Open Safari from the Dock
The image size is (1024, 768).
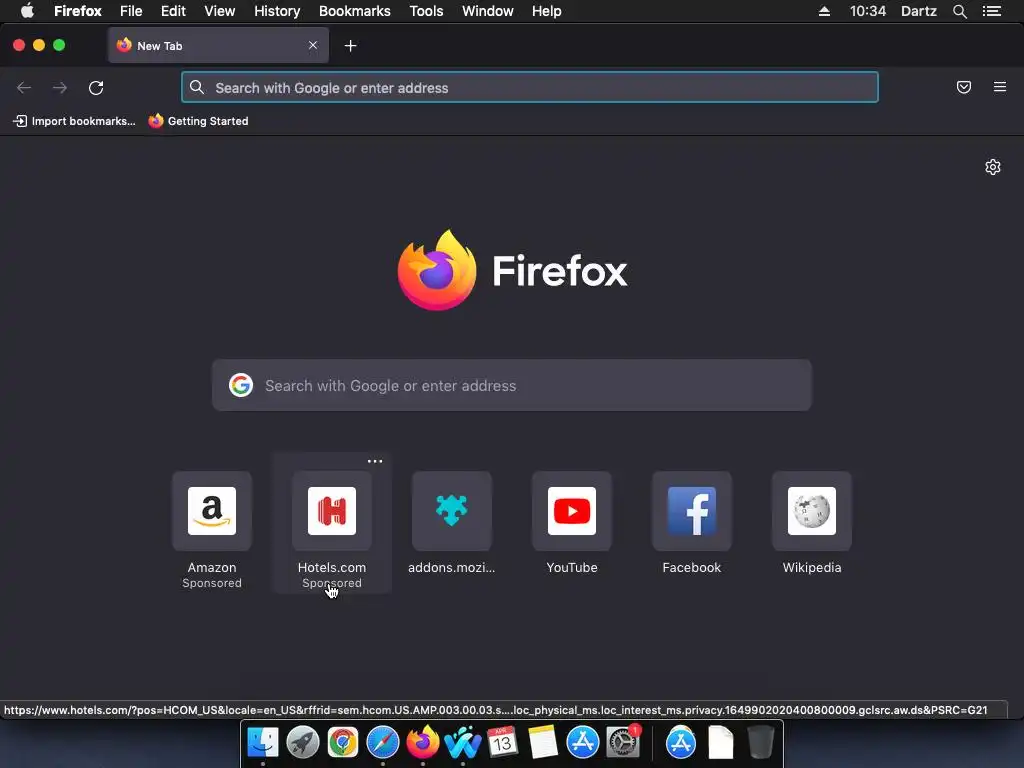(383, 743)
